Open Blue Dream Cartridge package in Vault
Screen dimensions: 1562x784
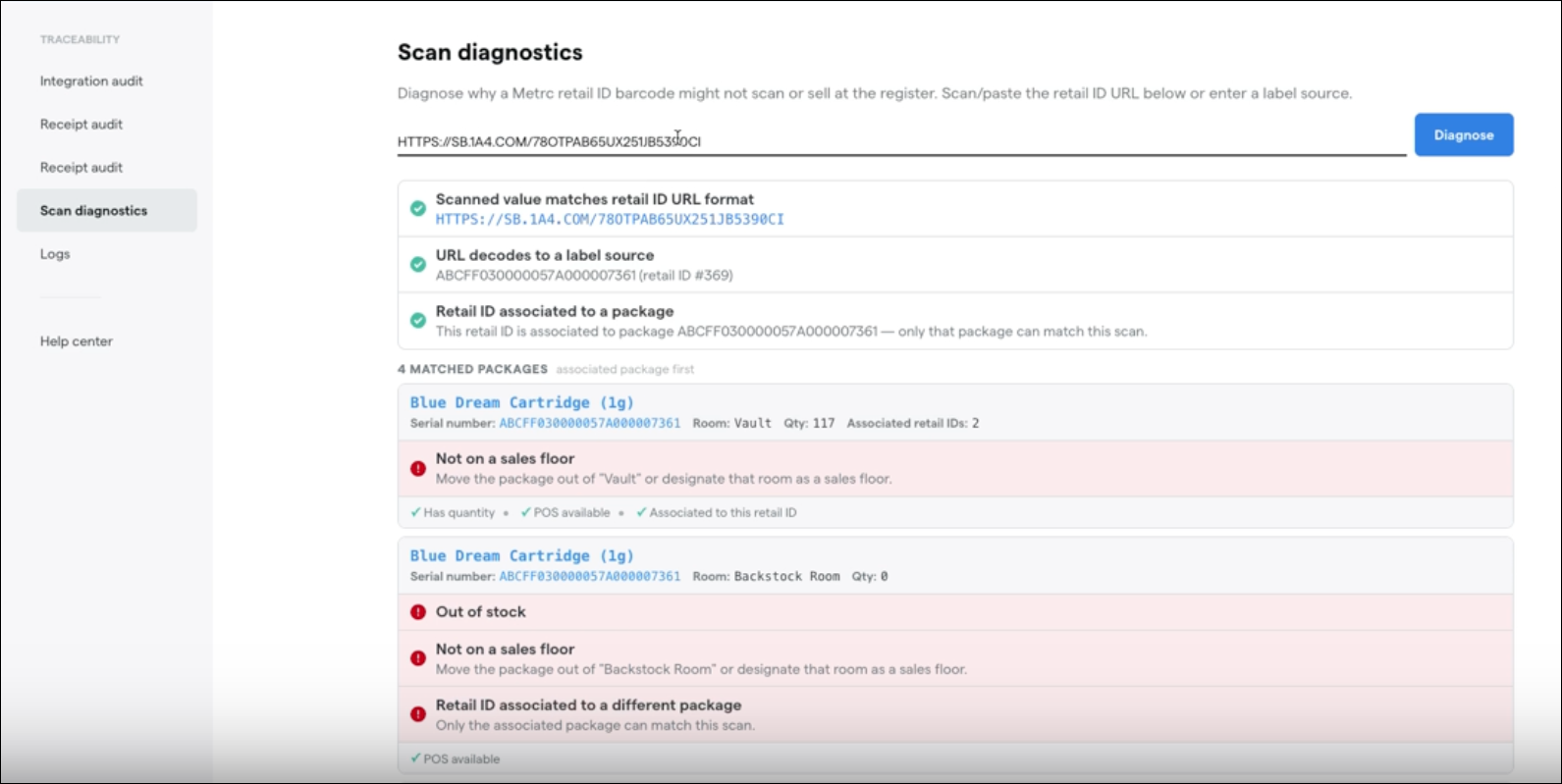point(522,402)
